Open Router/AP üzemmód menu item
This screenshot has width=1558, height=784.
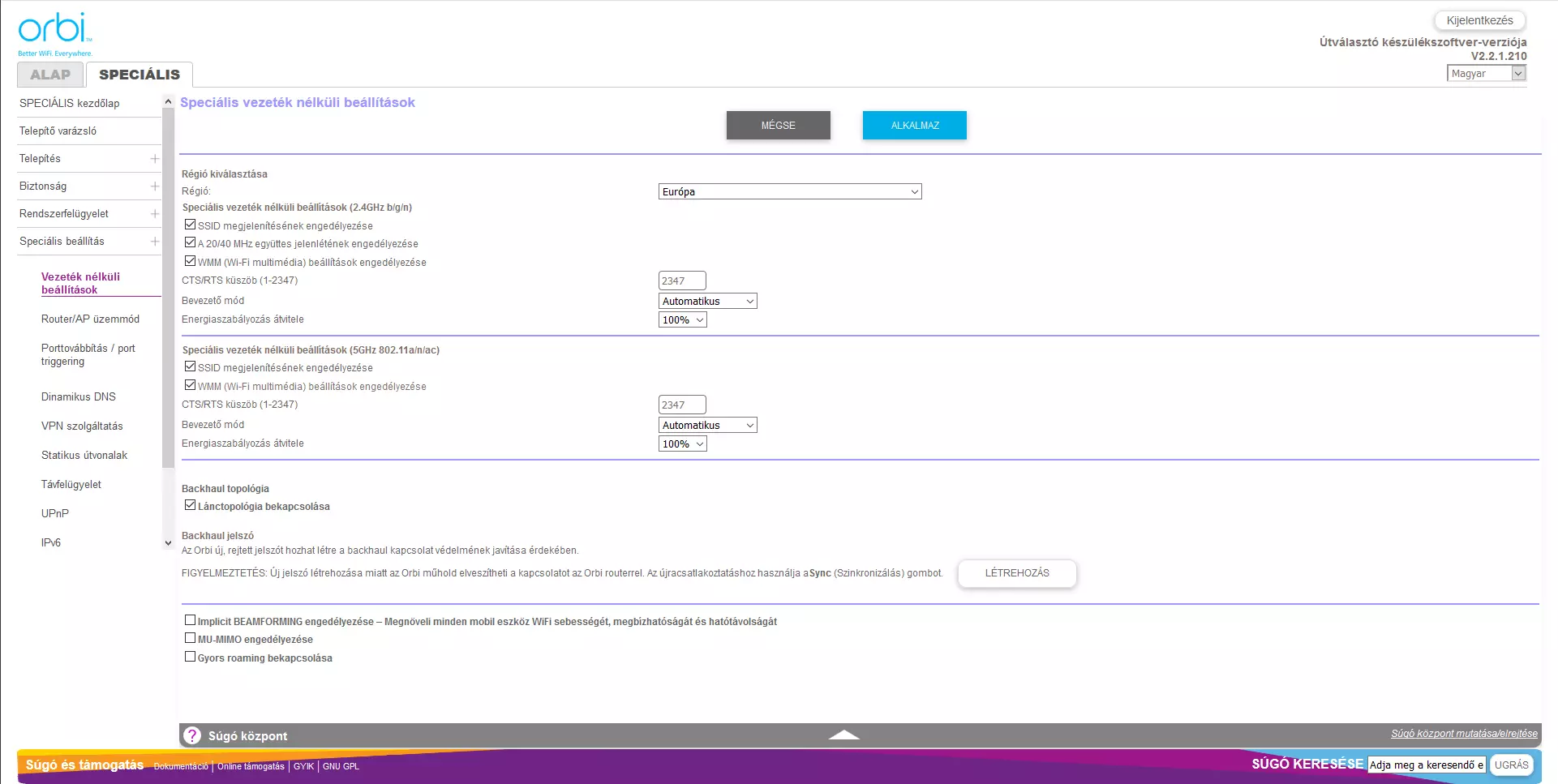click(90, 319)
